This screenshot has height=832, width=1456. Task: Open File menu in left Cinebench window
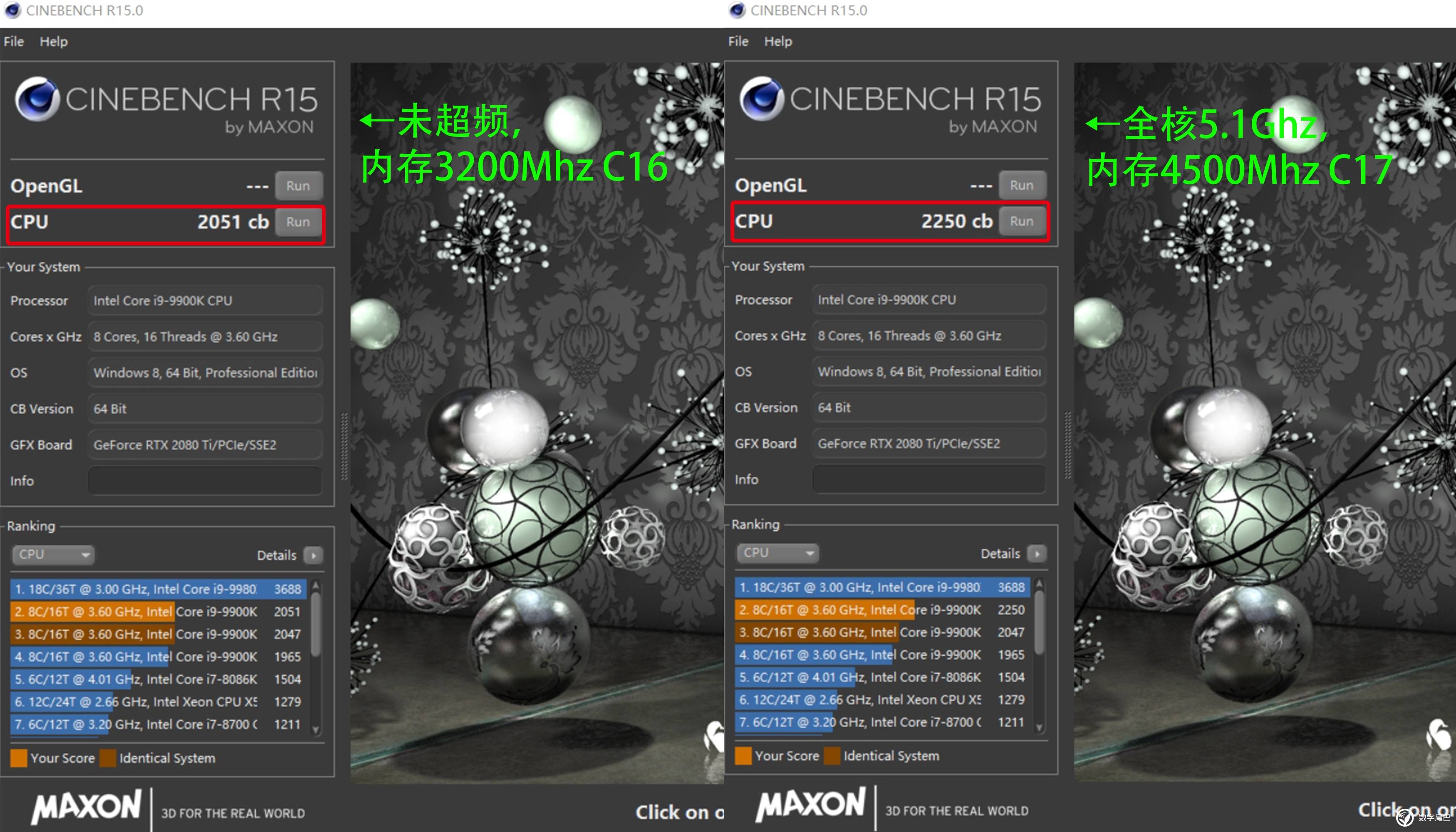(14, 42)
